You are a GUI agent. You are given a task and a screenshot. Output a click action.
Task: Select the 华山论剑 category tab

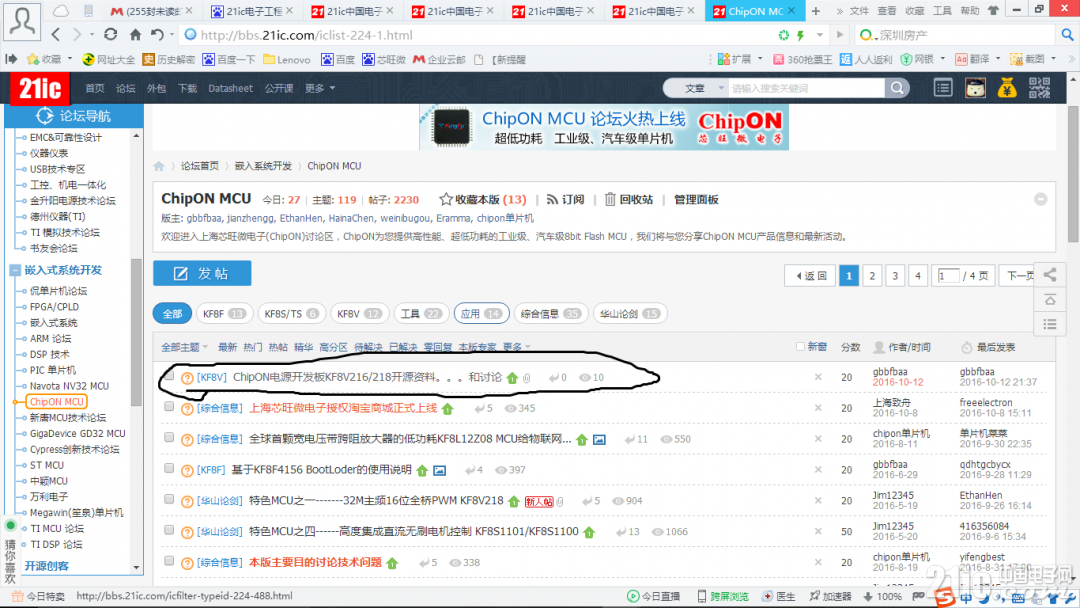click(x=630, y=313)
